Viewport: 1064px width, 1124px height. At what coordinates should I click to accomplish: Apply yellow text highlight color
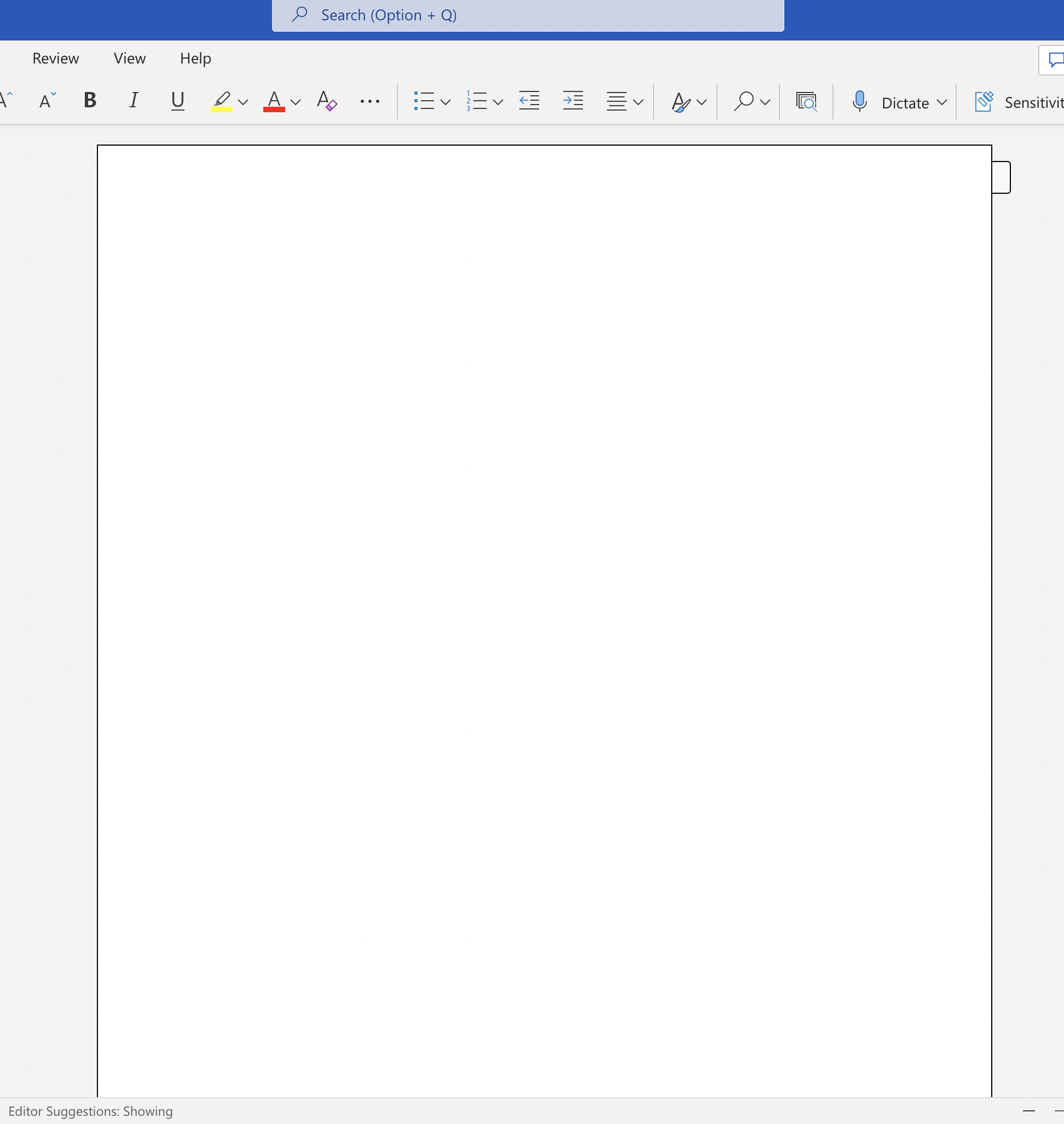pos(222,102)
